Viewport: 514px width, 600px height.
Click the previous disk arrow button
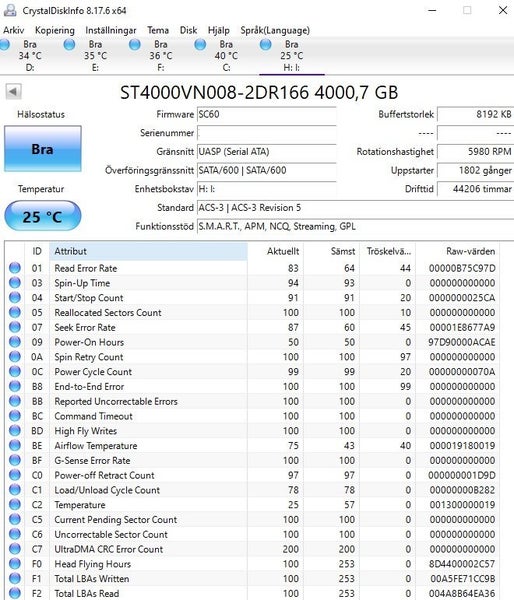pos(13,91)
